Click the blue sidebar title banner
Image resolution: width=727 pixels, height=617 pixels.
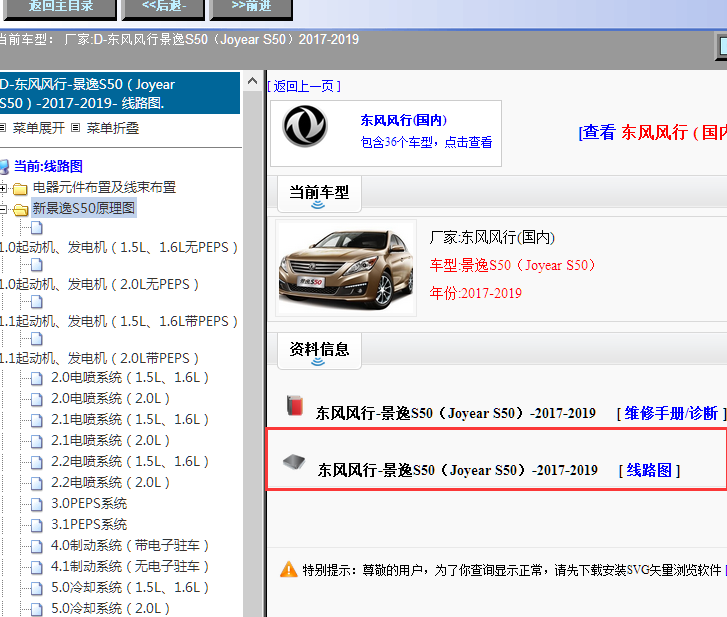coord(120,93)
